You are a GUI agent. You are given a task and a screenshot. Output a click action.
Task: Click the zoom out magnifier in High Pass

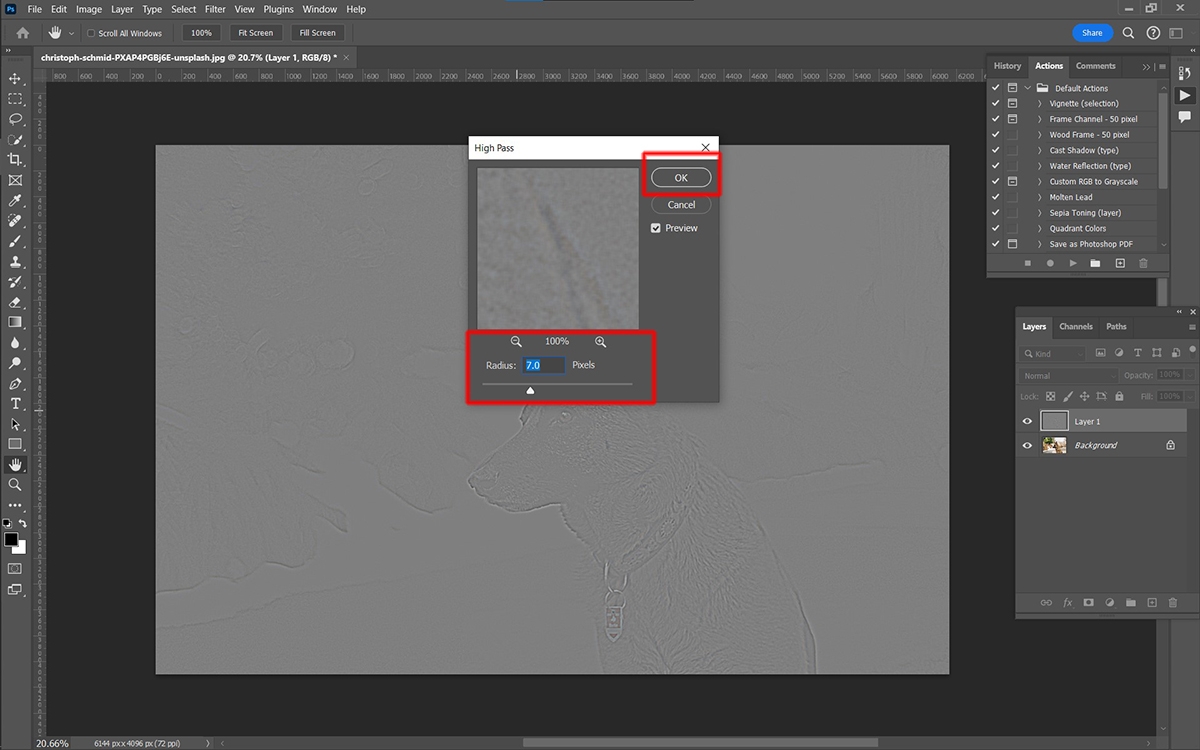[516, 341]
